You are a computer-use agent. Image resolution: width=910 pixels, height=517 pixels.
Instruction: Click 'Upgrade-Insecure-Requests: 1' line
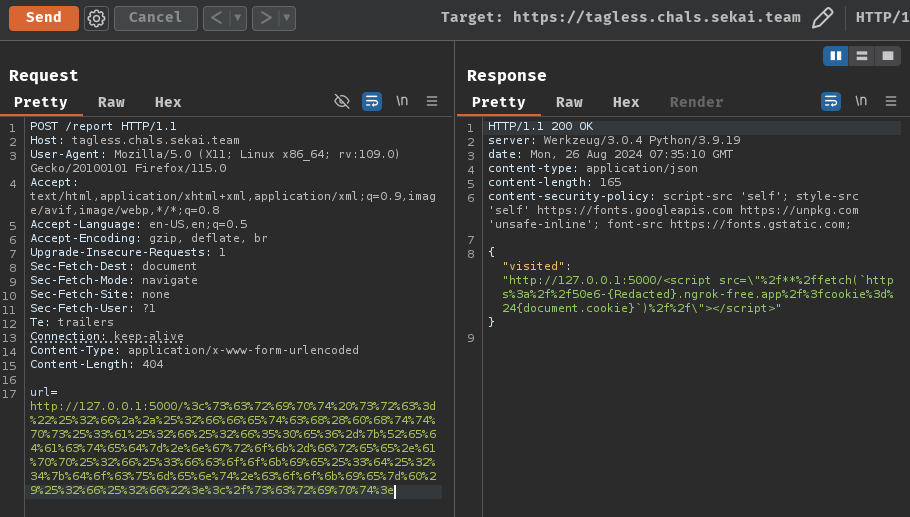click(x=128, y=252)
